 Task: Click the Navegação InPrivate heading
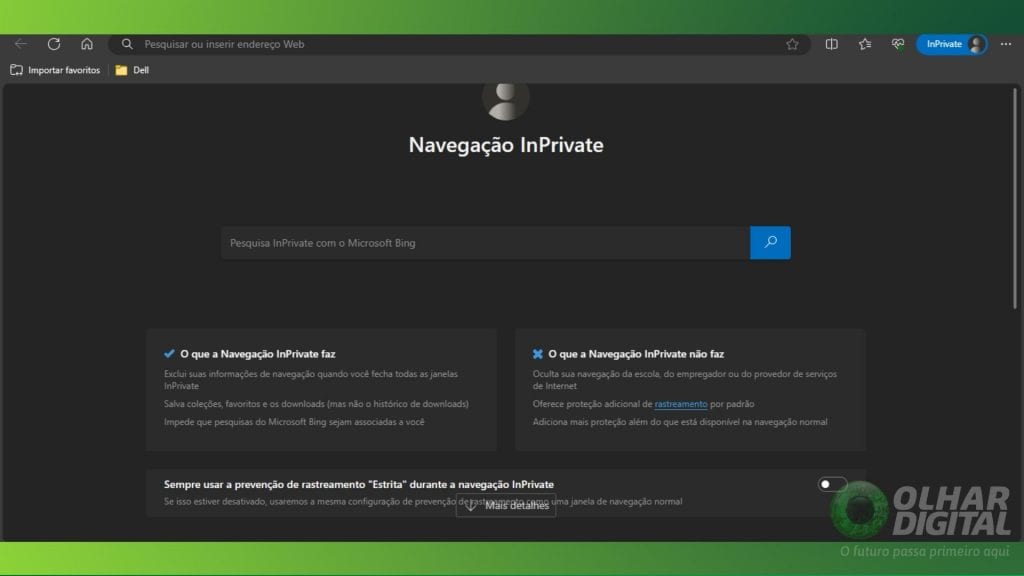tap(506, 145)
